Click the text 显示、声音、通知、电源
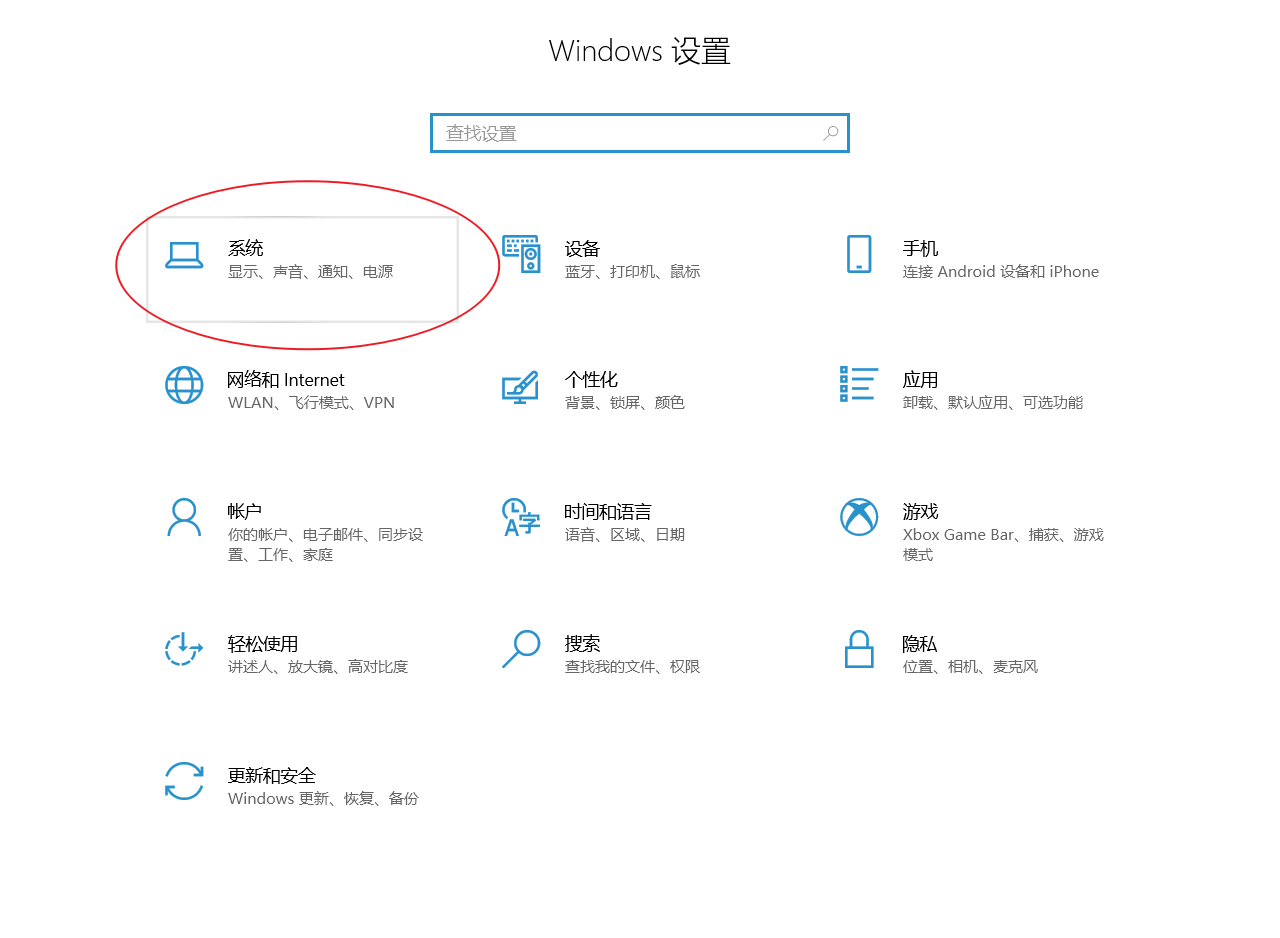This screenshot has height=938, width=1280. pyautogui.click(x=311, y=272)
